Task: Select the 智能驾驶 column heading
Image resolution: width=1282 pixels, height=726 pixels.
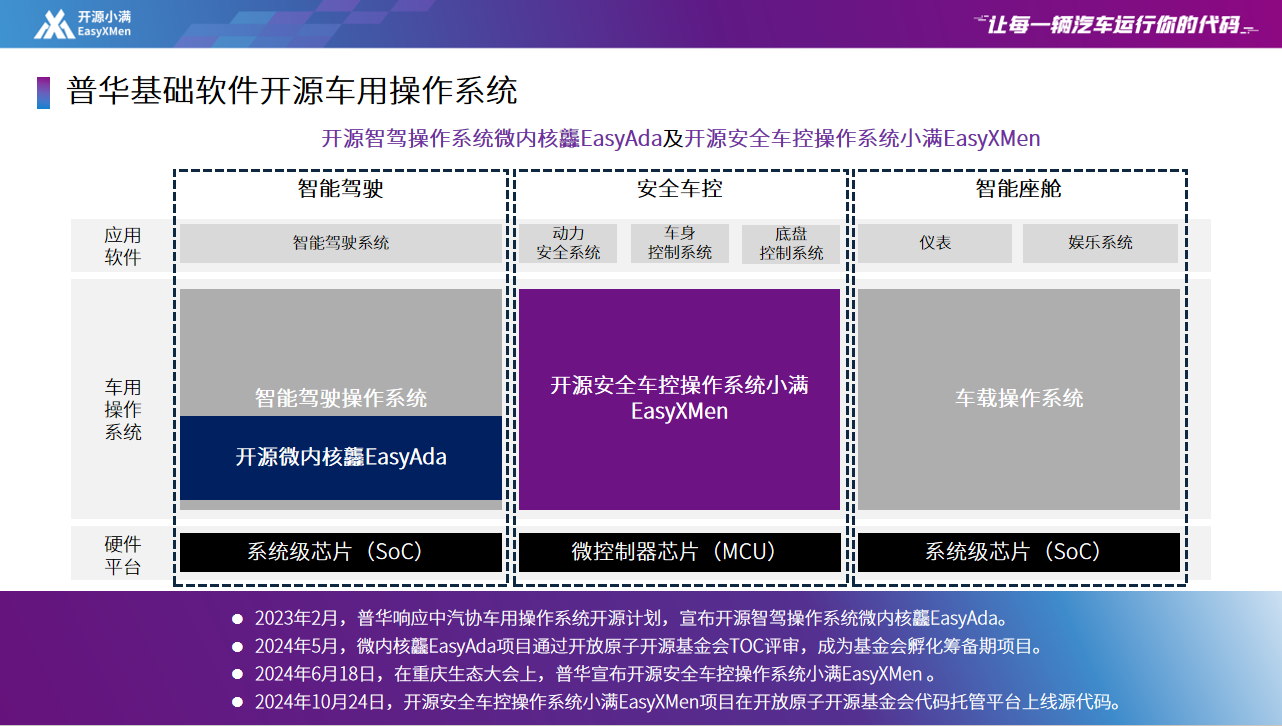Action: pyautogui.click(x=340, y=189)
